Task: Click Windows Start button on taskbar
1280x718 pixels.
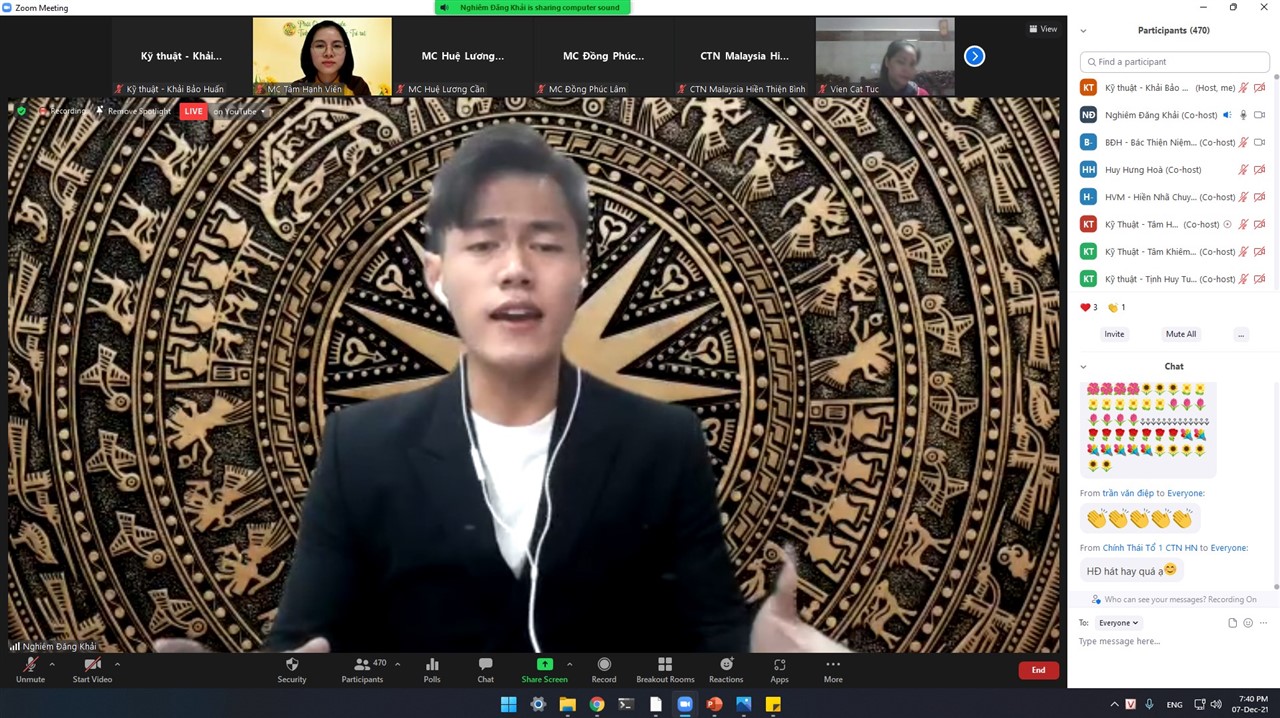Action: 508,704
